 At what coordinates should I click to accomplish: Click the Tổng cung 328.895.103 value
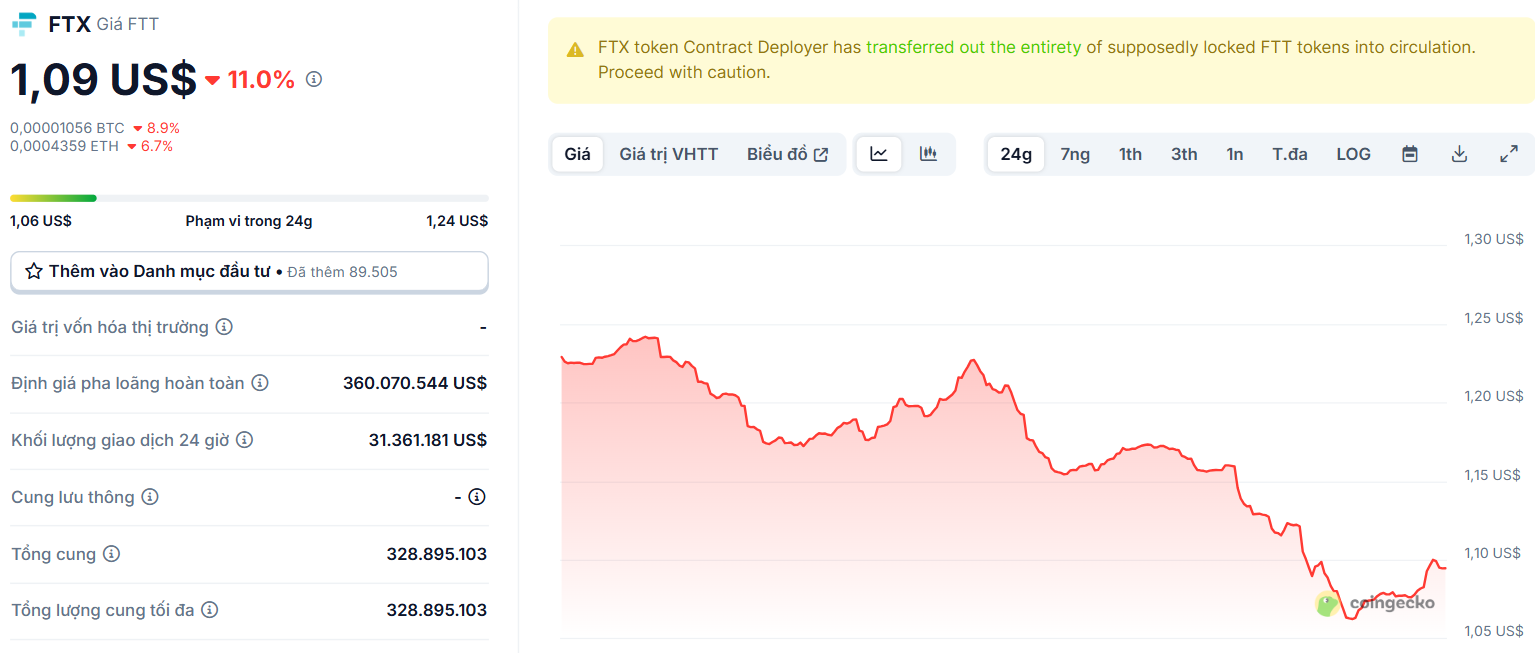[x=437, y=554]
